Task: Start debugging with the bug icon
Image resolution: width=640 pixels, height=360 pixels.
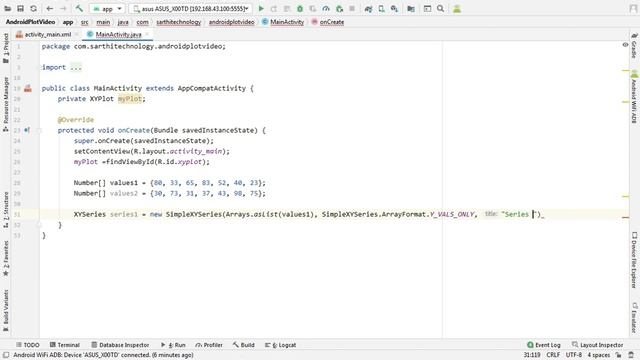Action: (x=300, y=9)
